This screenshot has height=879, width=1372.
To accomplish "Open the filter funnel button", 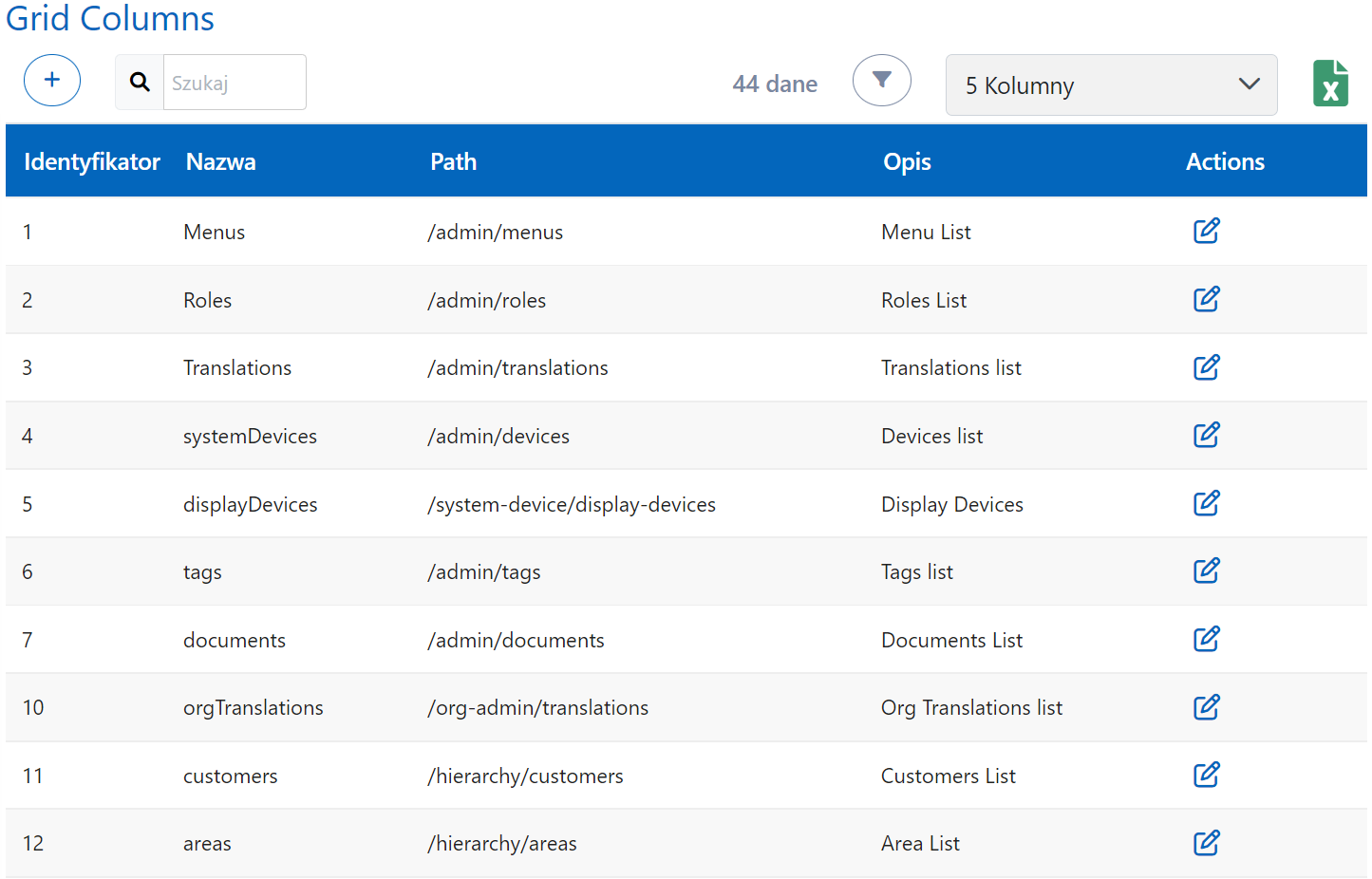I will pos(881,81).
